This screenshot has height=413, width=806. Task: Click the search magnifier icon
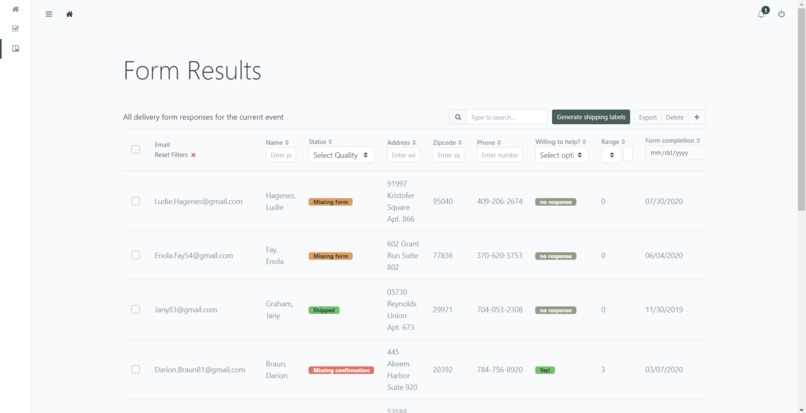pyautogui.click(x=457, y=117)
